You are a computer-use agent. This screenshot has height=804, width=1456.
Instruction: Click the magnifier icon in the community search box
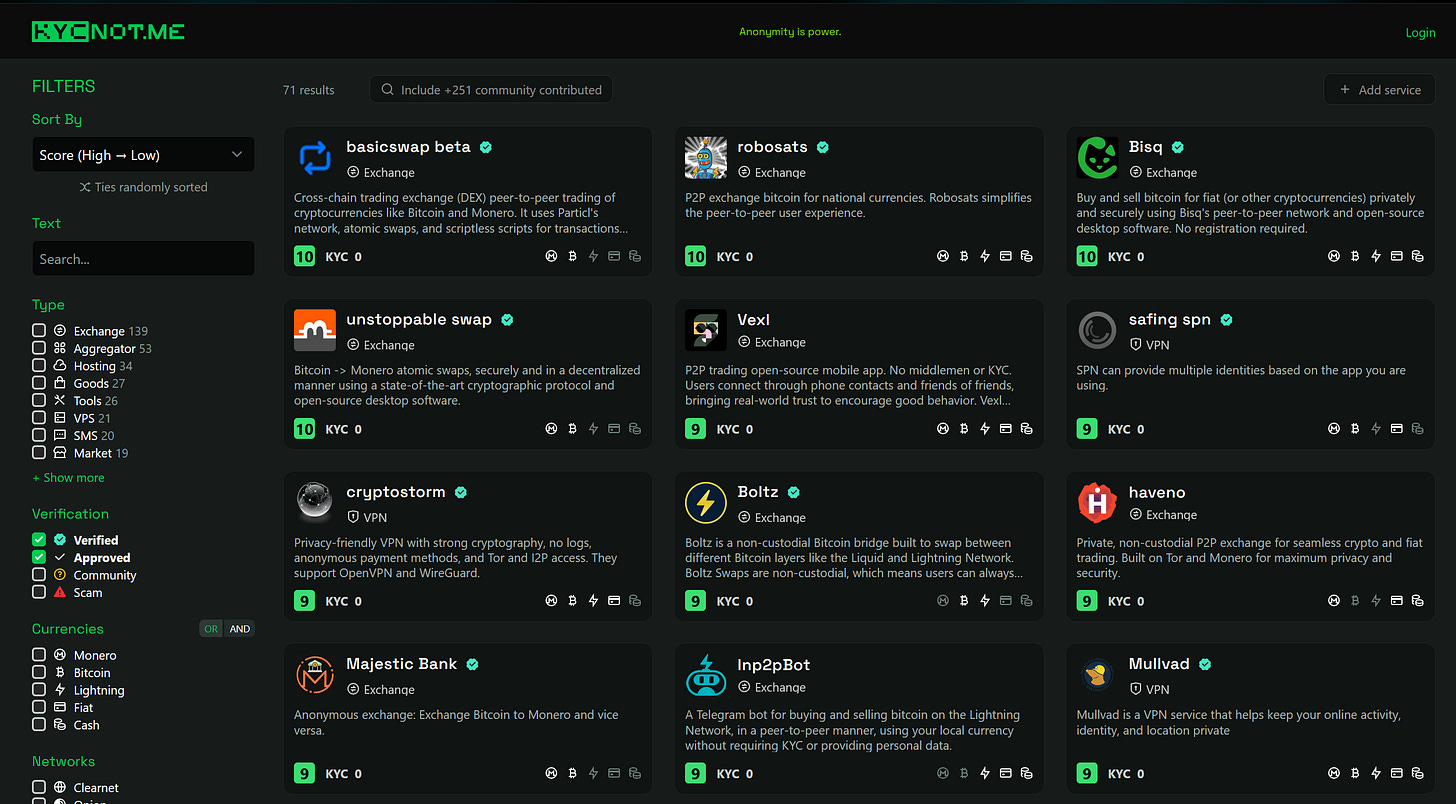pos(387,90)
